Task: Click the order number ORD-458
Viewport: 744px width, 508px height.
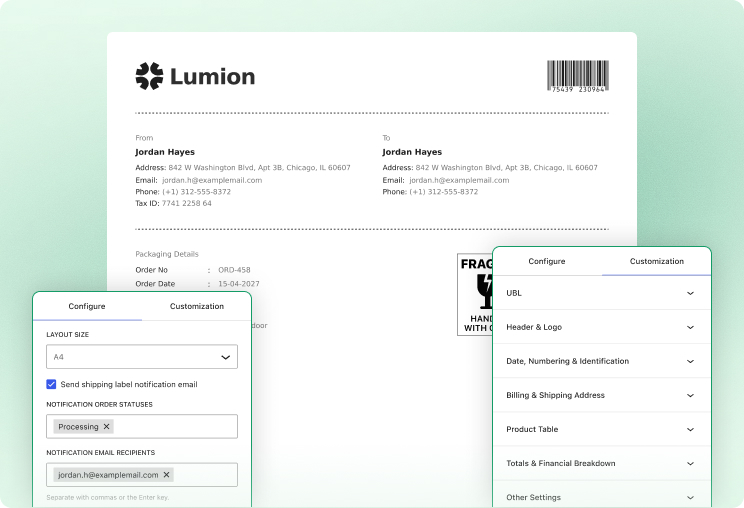Action: pyautogui.click(x=234, y=270)
